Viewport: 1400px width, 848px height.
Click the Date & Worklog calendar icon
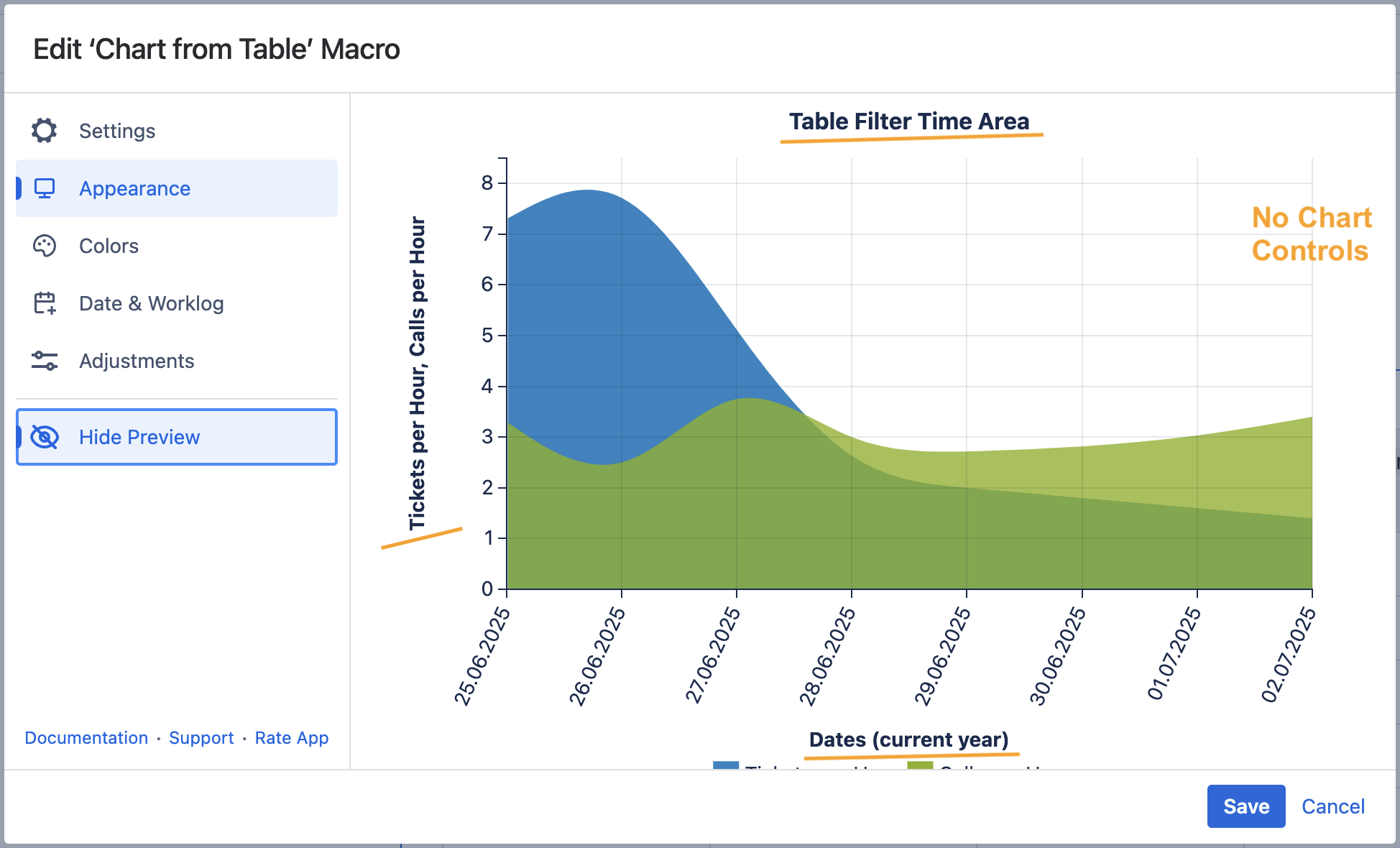click(45, 303)
